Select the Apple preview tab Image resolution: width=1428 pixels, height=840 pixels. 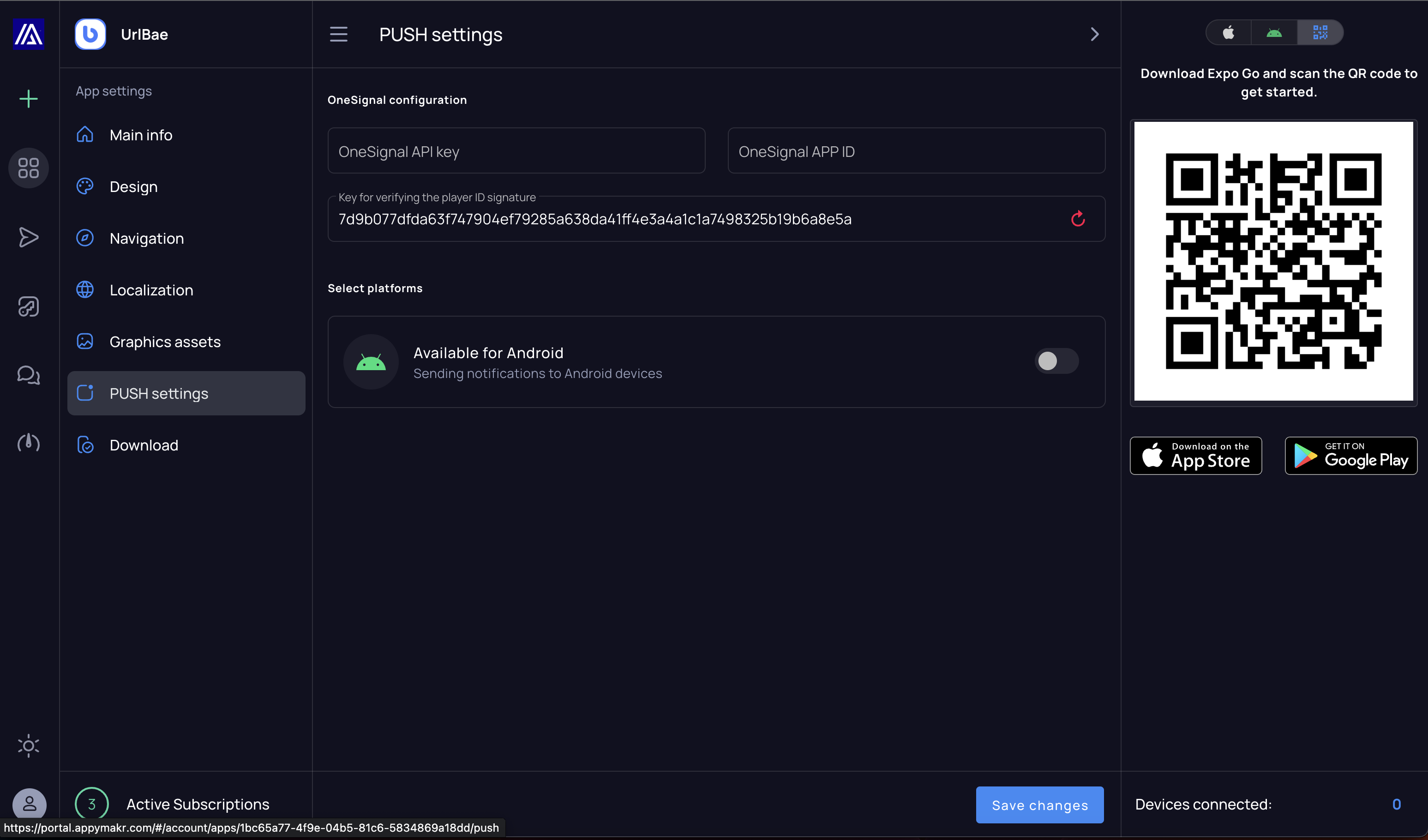pyautogui.click(x=1229, y=32)
